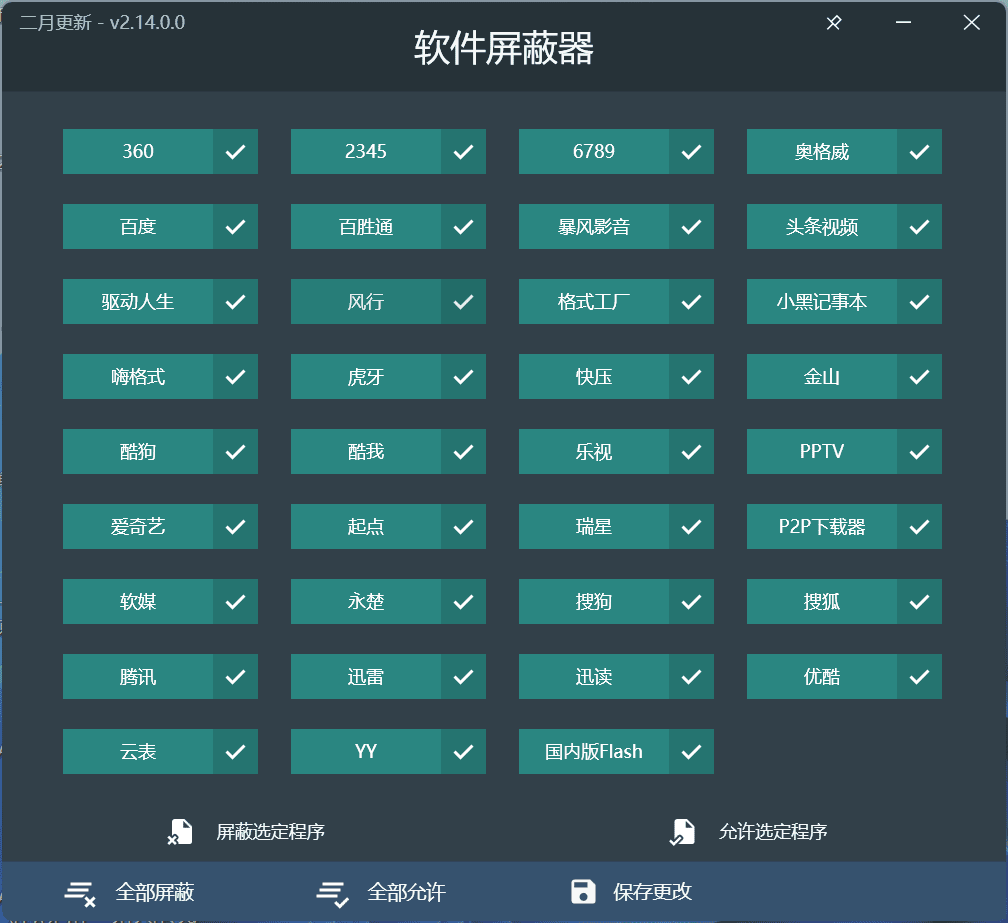Click the save changes floppy disk icon

(x=583, y=892)
